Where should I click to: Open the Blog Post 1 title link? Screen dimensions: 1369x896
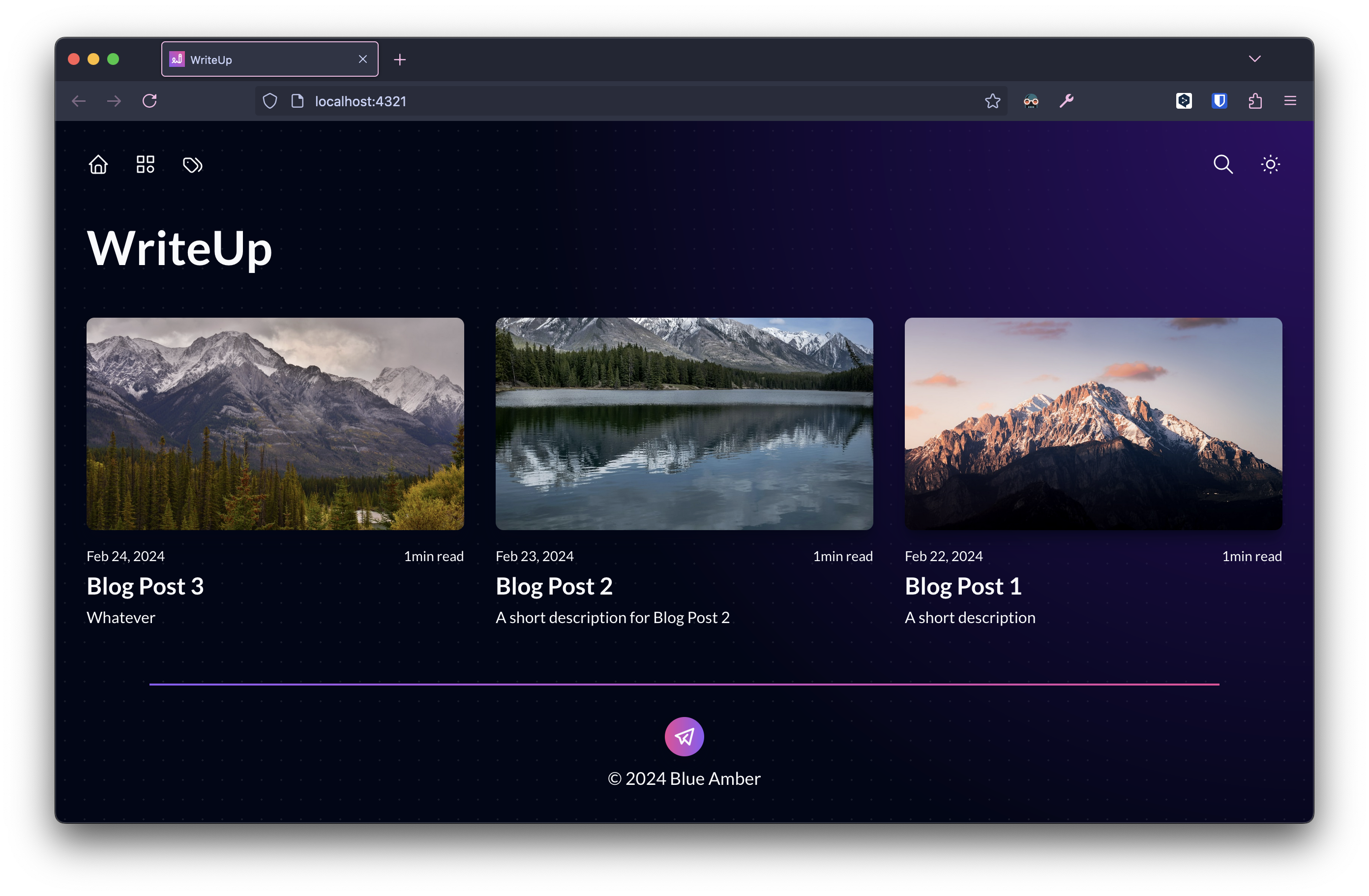pos(963,586)
